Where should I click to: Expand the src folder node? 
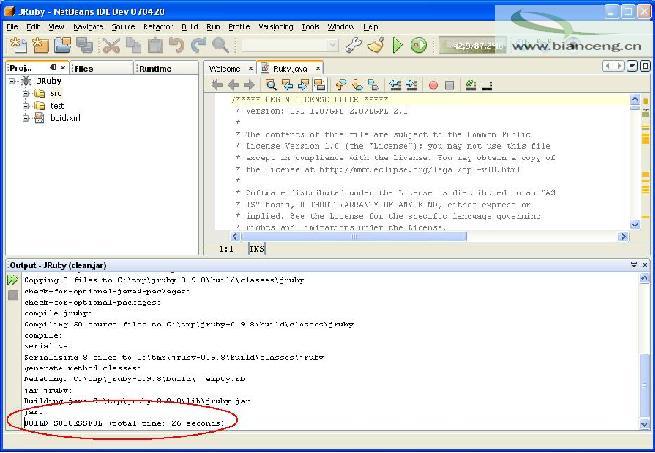pos(26,93)
